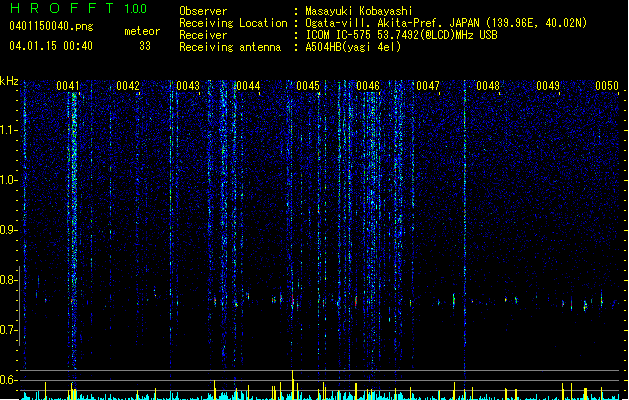Viewport: 629px width, 400px height.
Task: Click the 1.1 frequency axis label
Action: tap(9, 130)
